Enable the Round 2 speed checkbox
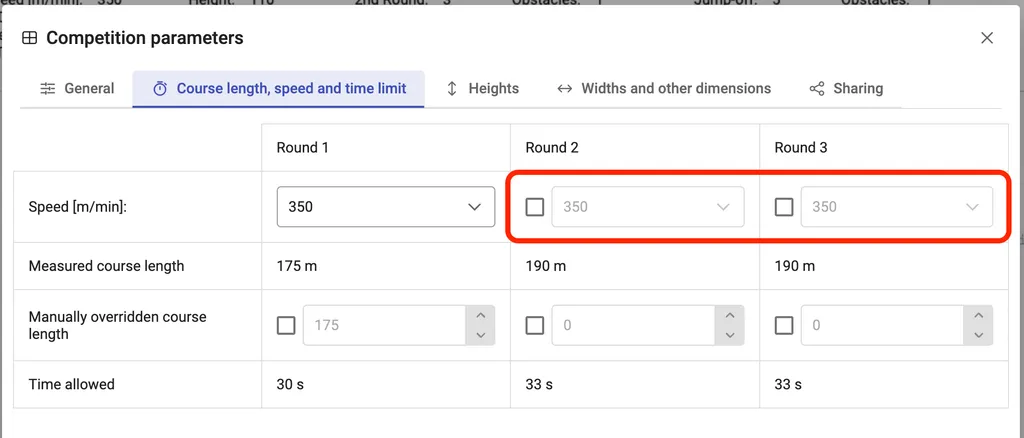 point(535,207)
